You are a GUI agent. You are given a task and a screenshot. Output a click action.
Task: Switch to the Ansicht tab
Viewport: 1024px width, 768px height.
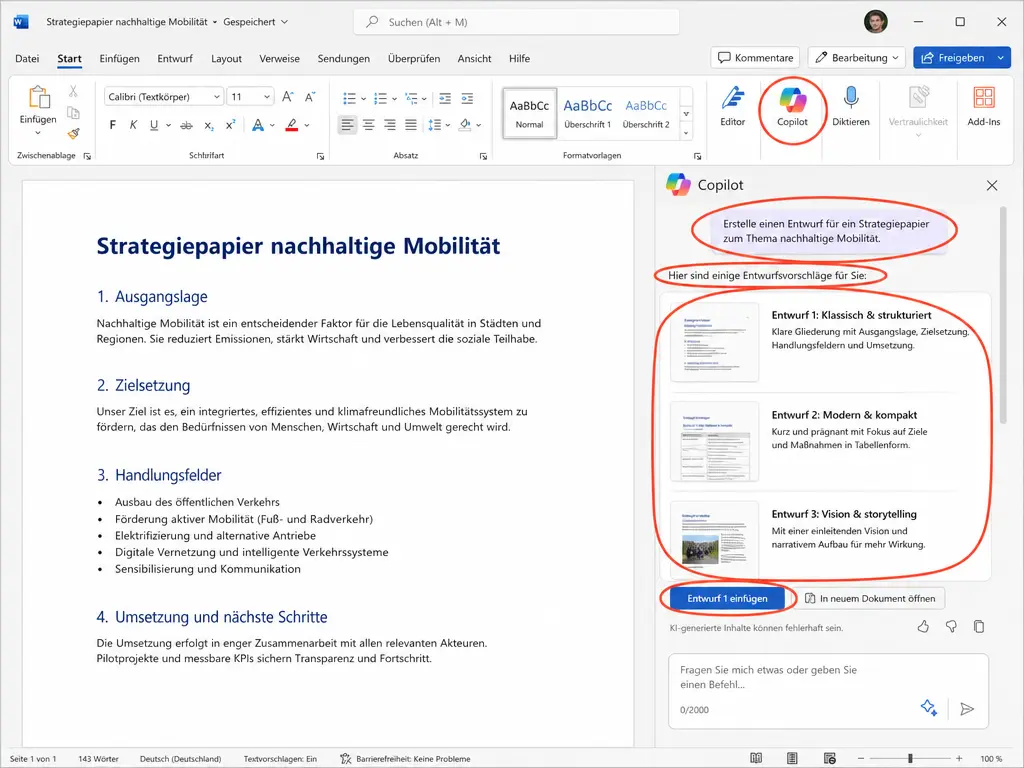(x=474, y=58)
